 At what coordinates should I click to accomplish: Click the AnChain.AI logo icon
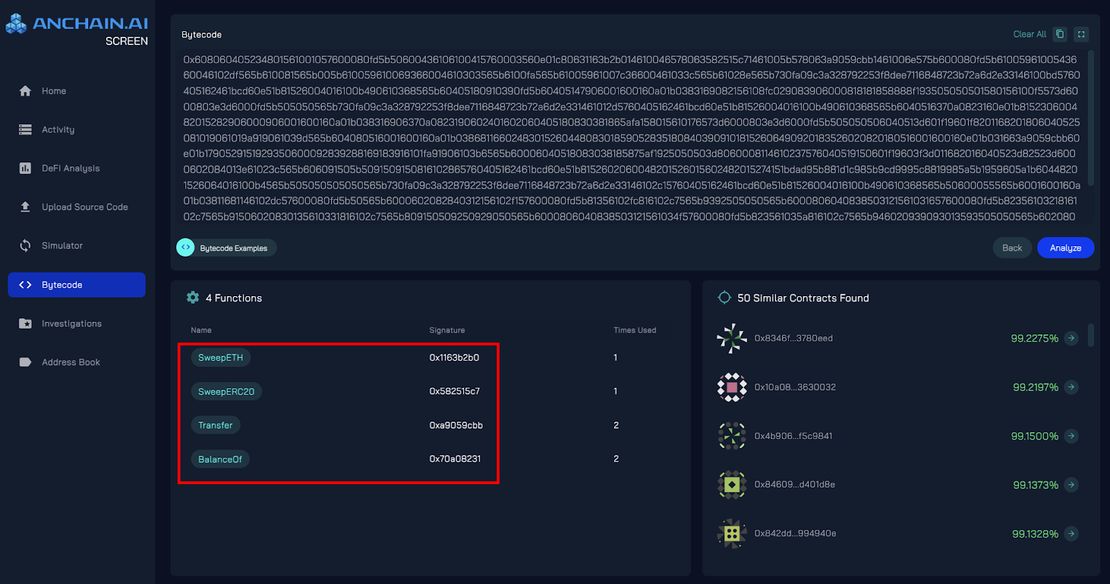tap(14, 22)
